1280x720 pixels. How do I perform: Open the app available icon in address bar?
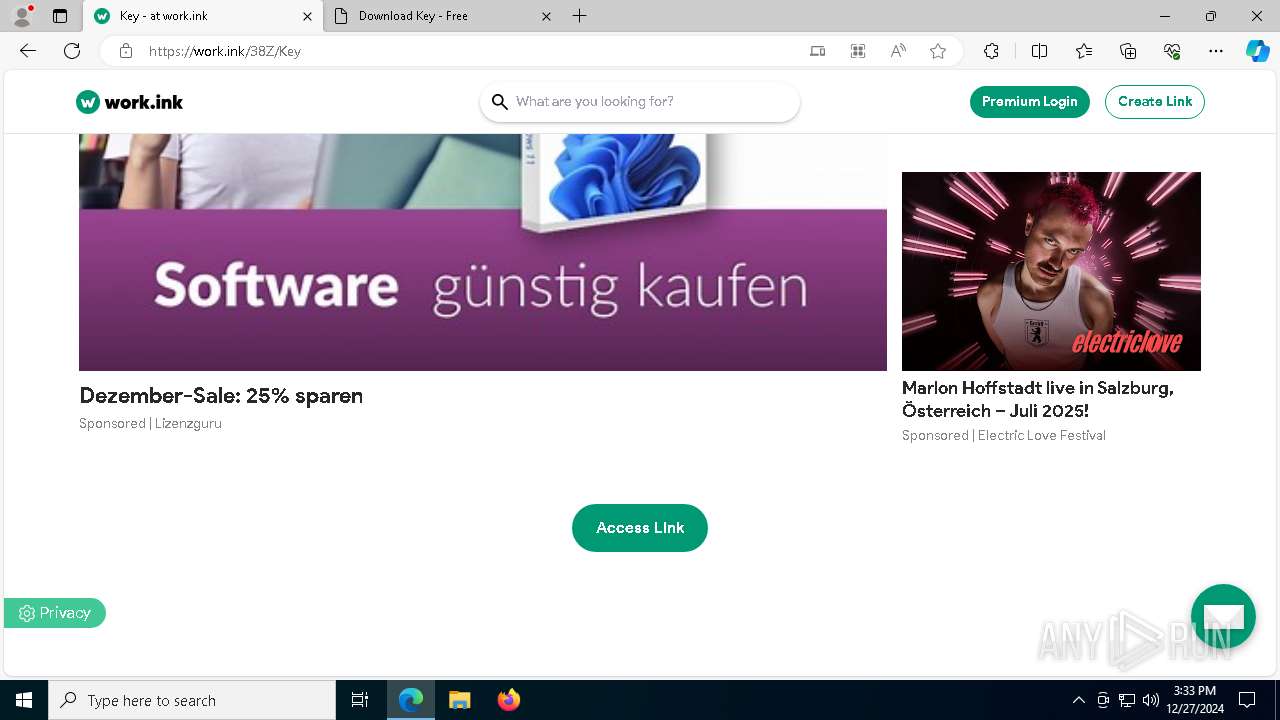(x=818, y=51)
